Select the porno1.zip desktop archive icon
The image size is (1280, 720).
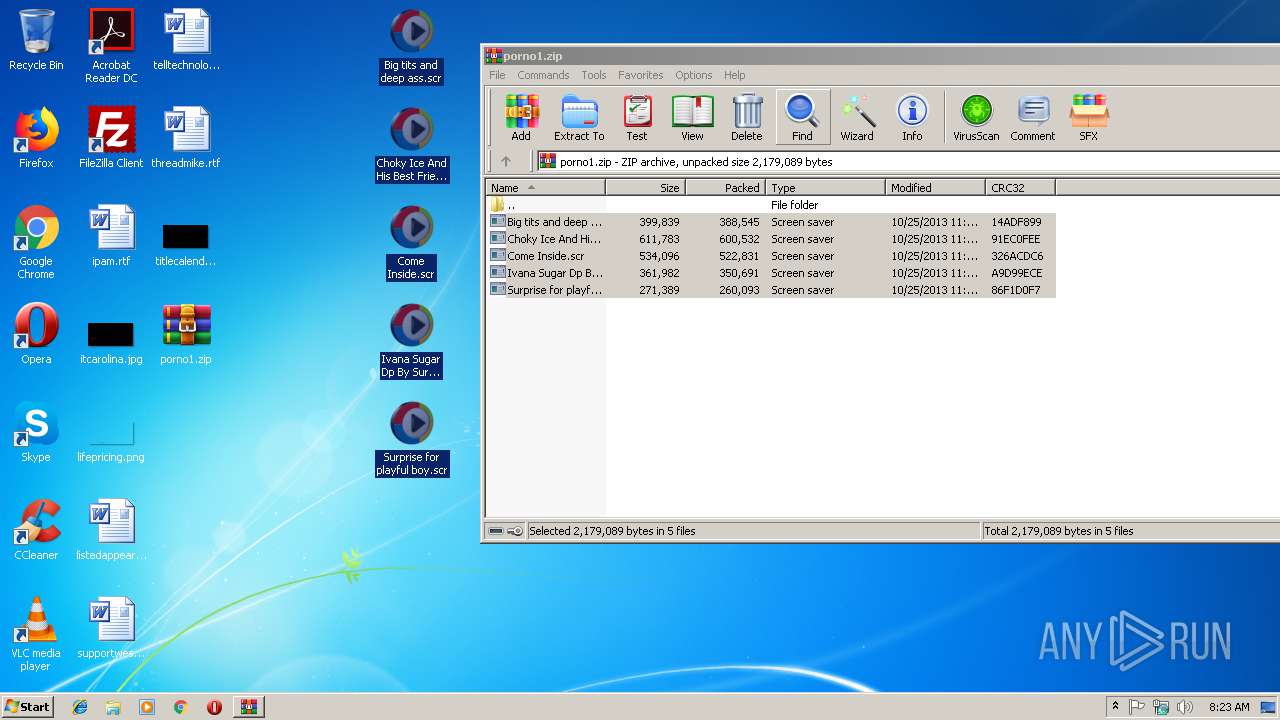(186, 334)
